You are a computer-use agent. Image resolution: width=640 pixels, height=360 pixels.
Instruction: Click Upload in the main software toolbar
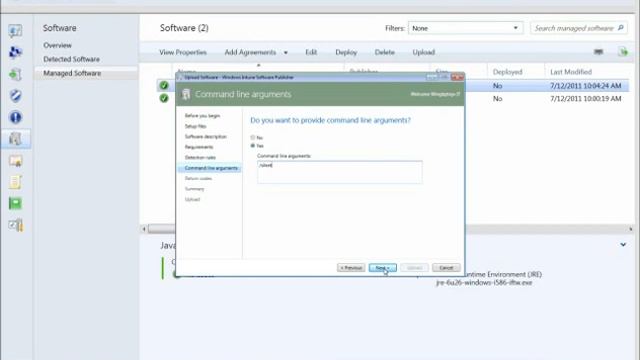423,52
